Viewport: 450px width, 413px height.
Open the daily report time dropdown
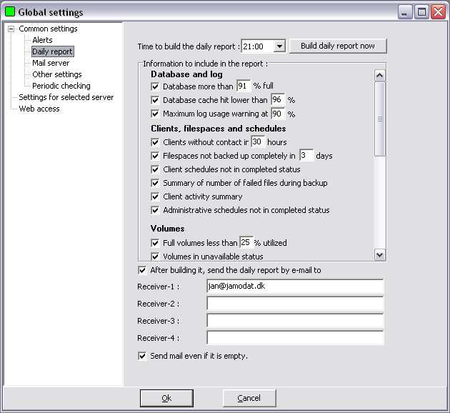pos(280,46)
